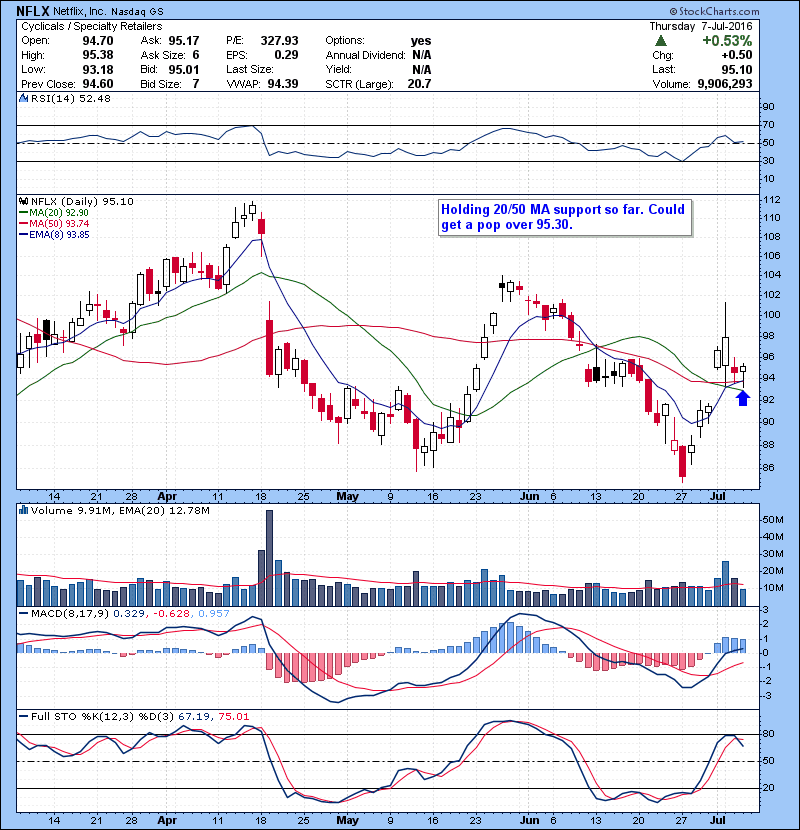
Task: Click the Options value yes
Action: pos(421,41)
